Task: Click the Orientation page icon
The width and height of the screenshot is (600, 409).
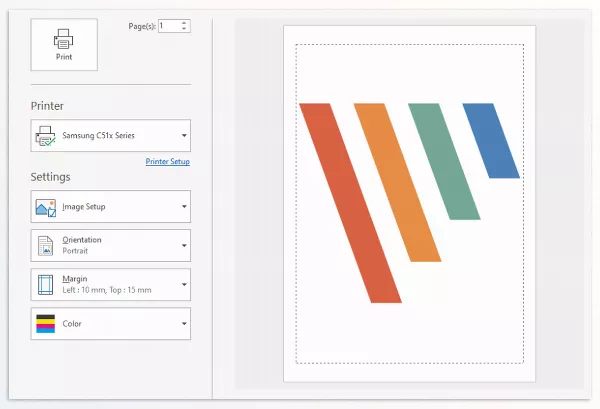Action: coord(45,246)
